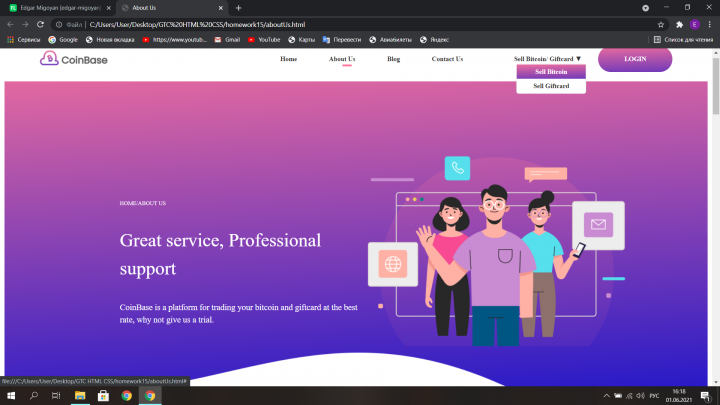Open Chrome three-dot menu

click(709, 25)
